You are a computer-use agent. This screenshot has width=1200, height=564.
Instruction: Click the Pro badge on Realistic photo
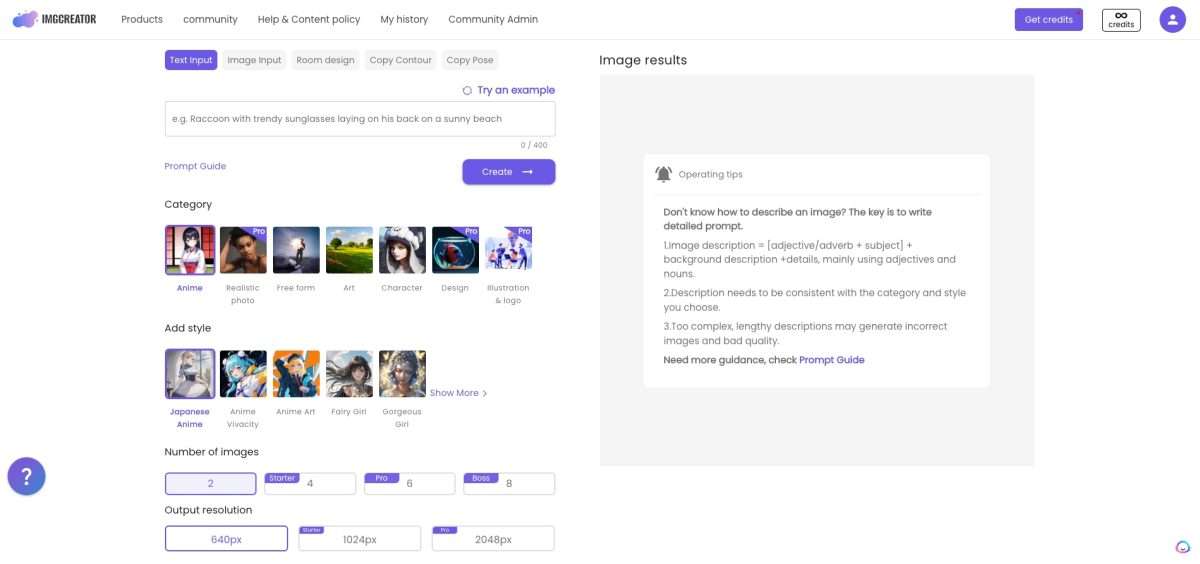click(258, 231)
